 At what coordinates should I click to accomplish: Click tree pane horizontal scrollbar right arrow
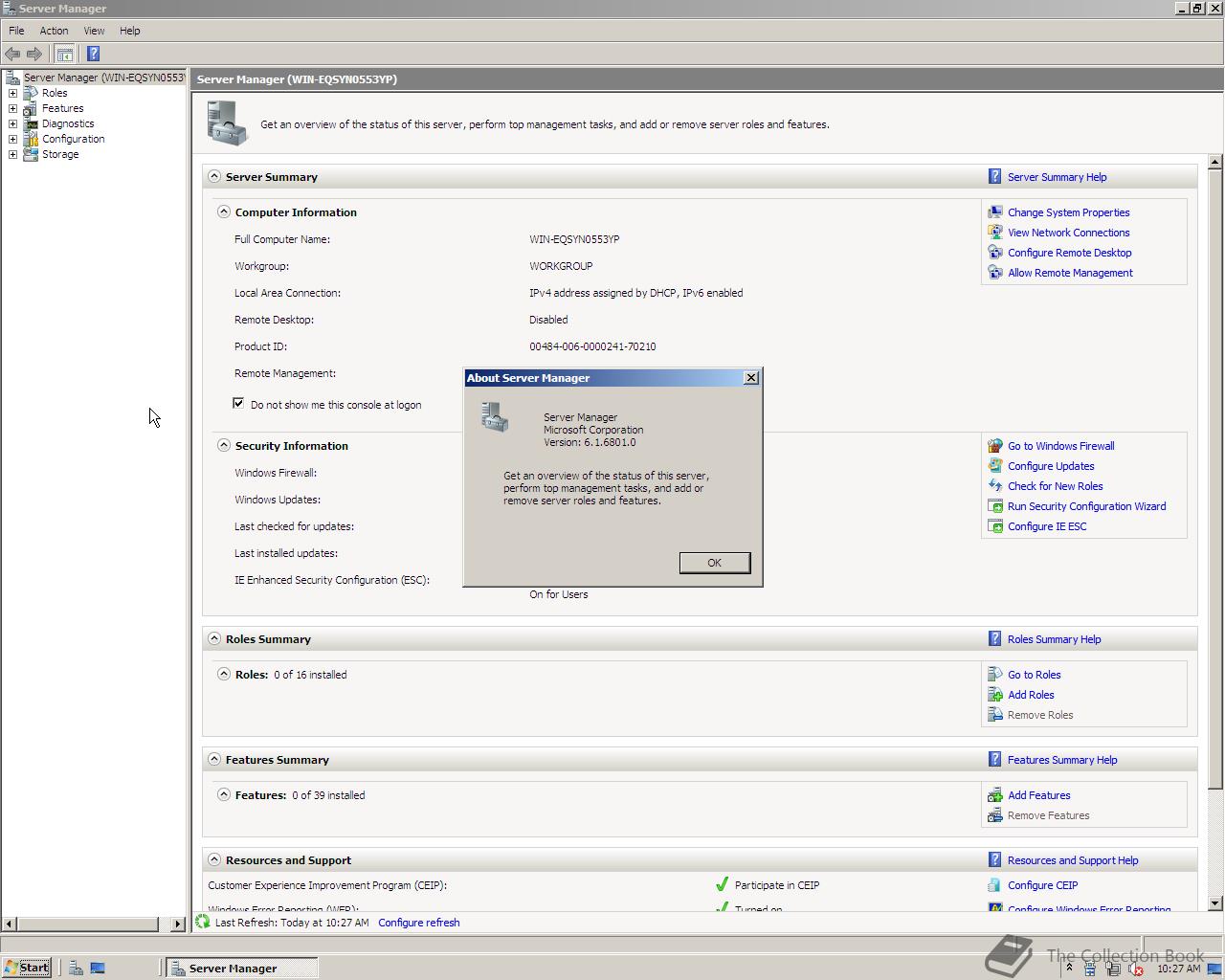(x=177, y=924)
